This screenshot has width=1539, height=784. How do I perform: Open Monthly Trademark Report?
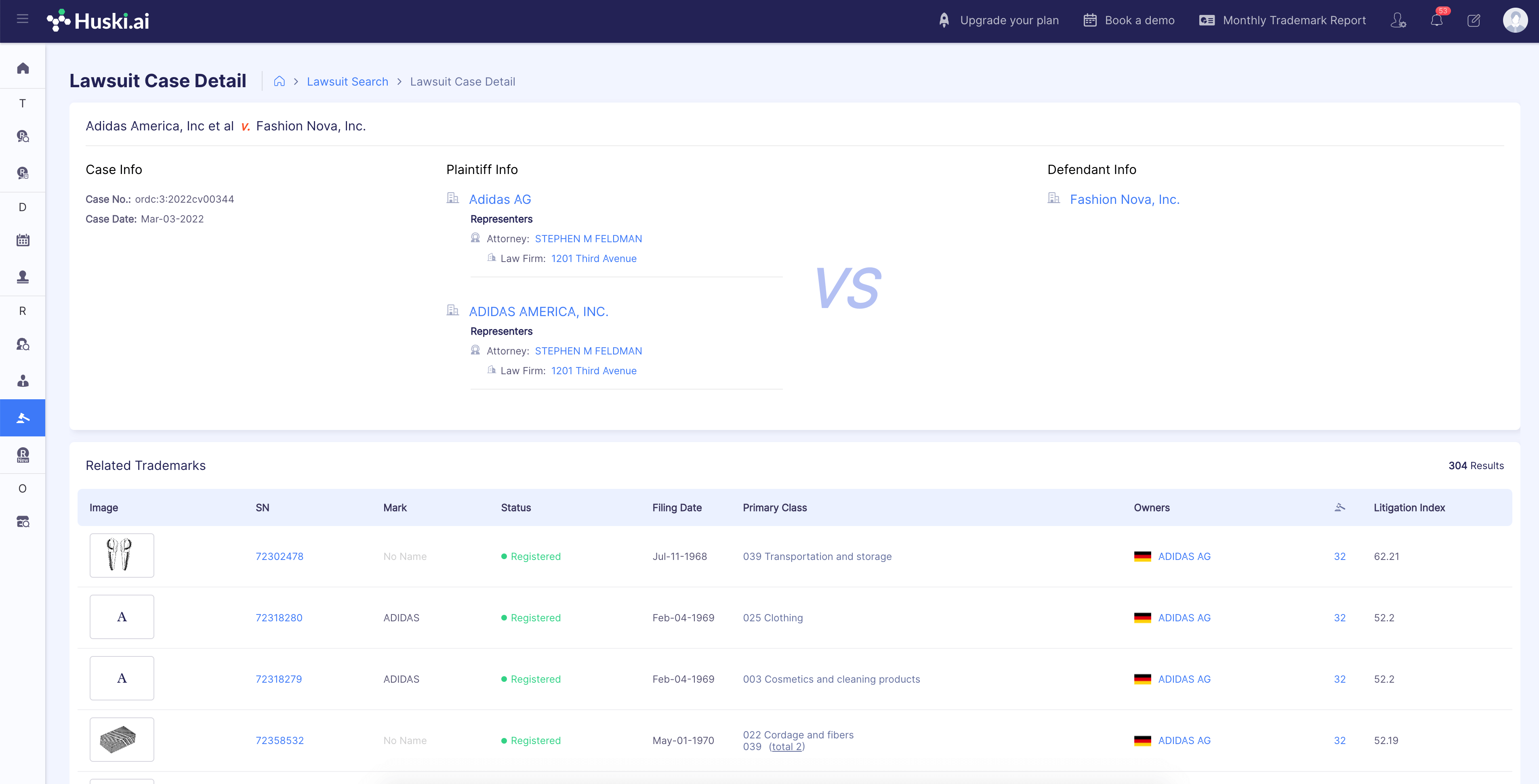[1294, 20]
